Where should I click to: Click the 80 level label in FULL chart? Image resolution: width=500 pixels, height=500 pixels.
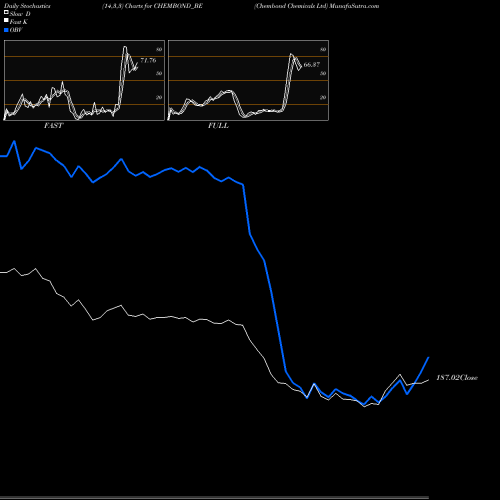pos(323,49)
